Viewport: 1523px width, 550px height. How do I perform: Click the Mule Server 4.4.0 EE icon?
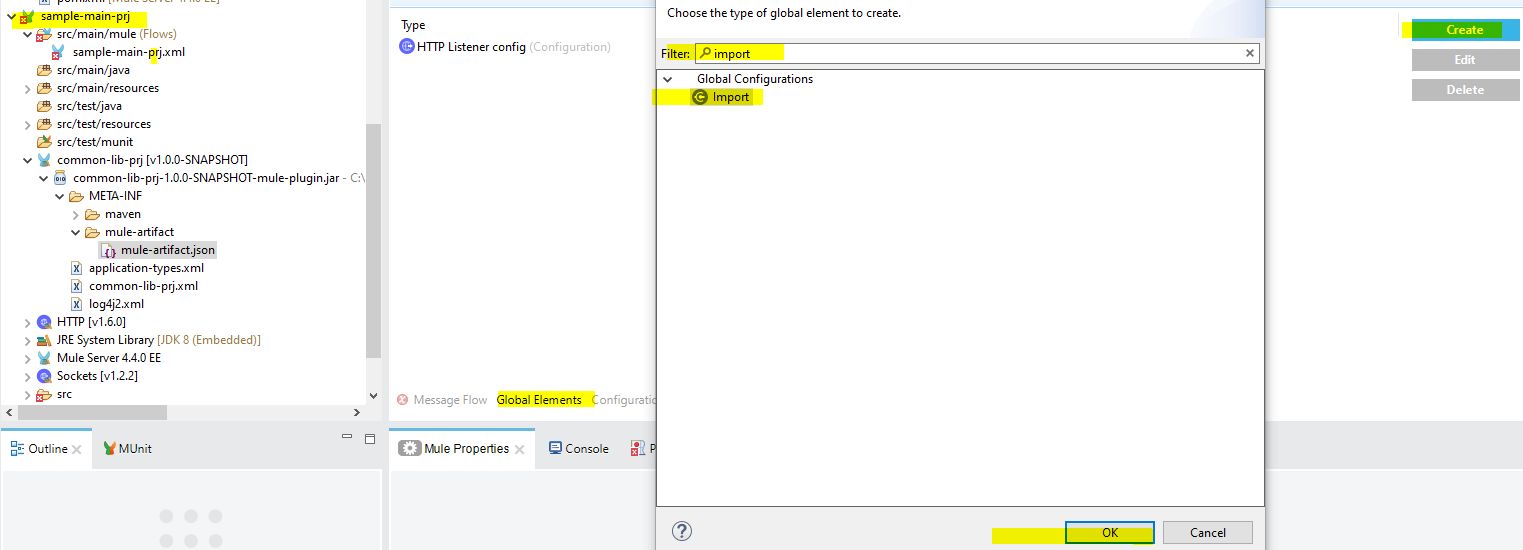tap(44, 358)
